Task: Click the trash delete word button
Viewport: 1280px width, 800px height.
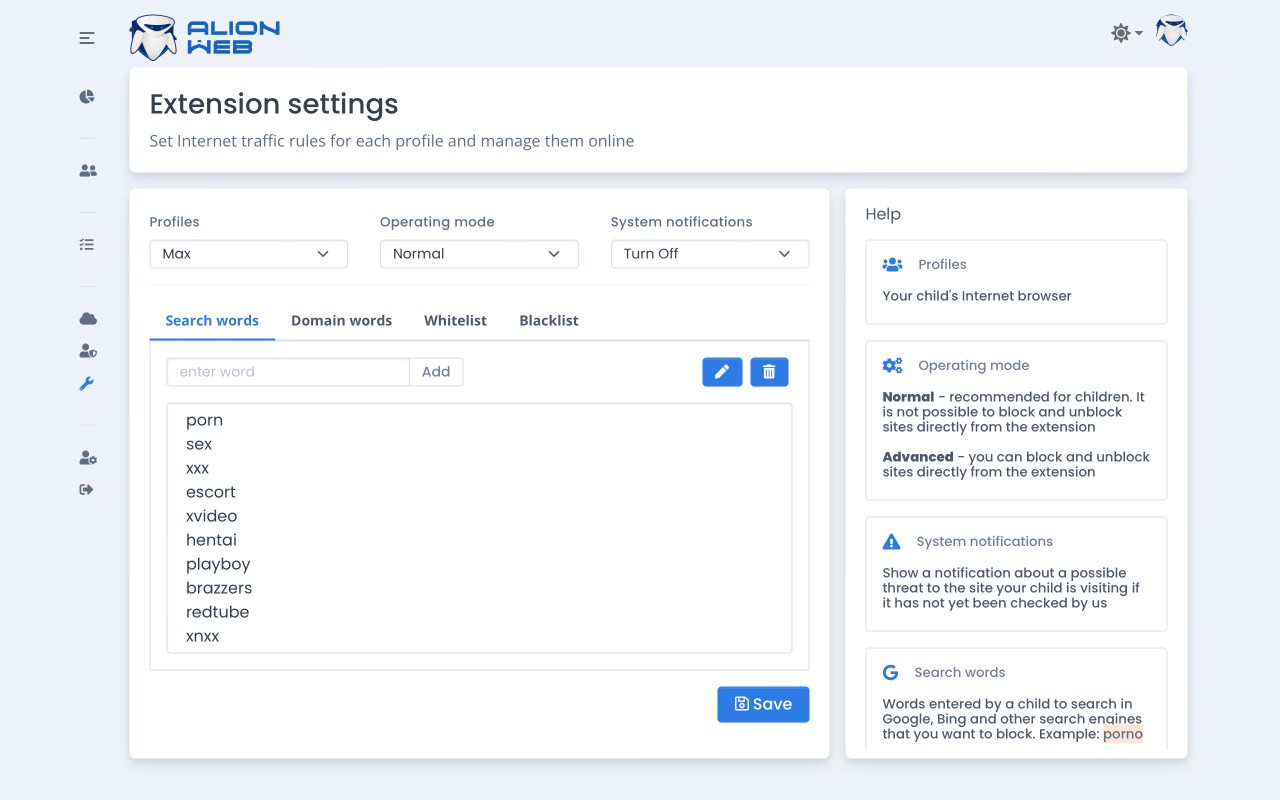Action: click(x=769, y=372)
